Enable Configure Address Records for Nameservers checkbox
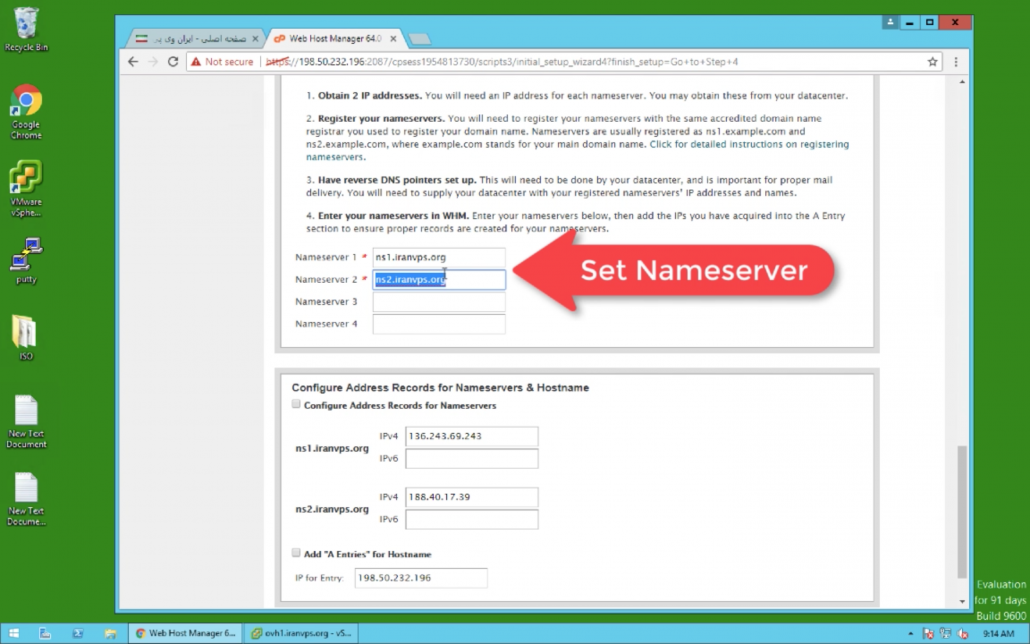Viewport: 1030px width, 644px height. tap(296, 405)
